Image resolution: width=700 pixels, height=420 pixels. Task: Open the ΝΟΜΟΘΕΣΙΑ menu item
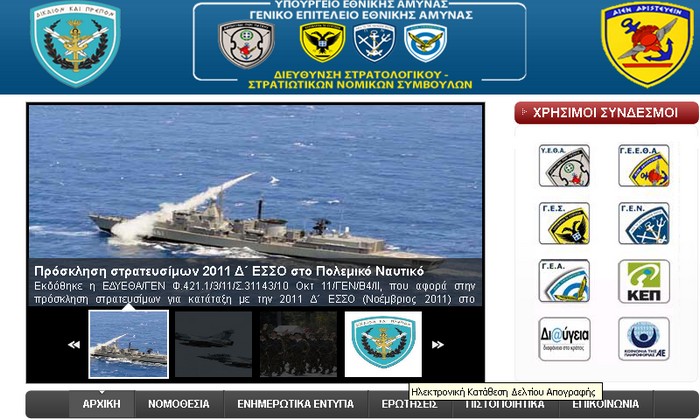(x=178, y=404)
